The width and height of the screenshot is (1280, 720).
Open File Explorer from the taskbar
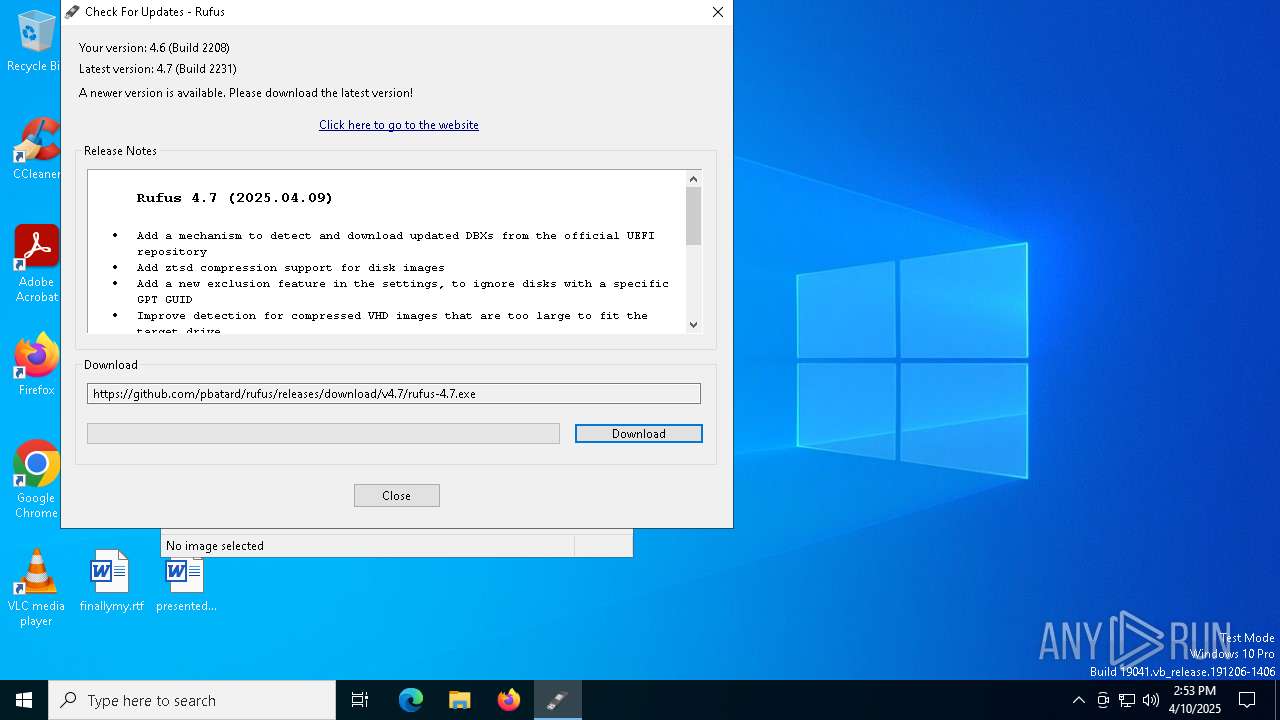[460, 700]
